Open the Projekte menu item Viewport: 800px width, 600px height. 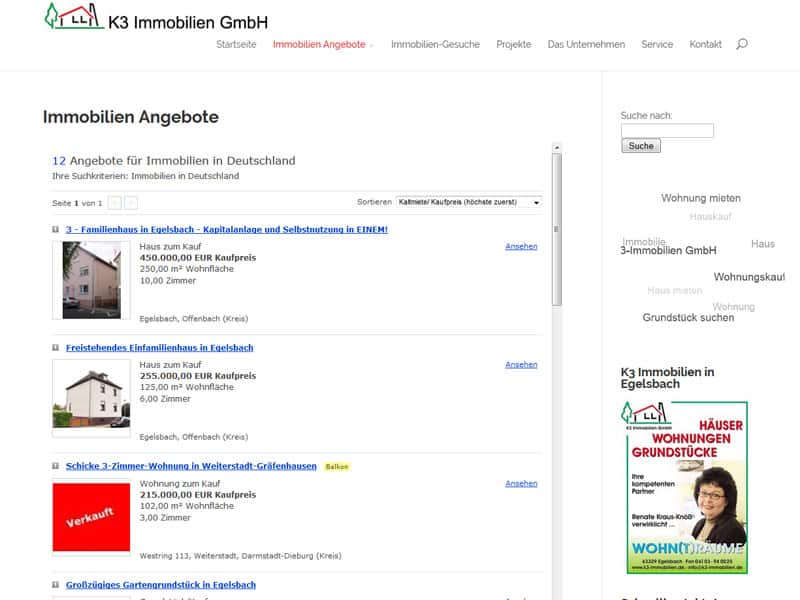pyautogui.click(x=514, y=44)
